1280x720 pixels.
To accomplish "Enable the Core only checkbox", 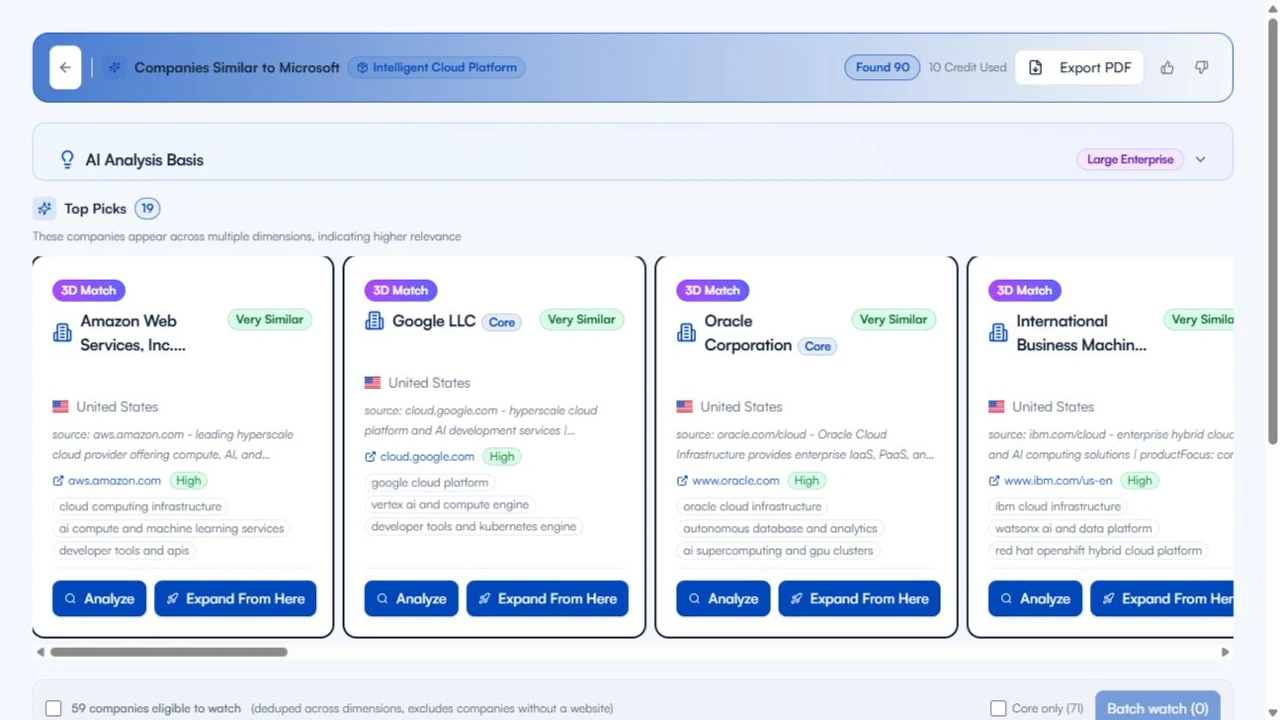I will coord(998,708).
